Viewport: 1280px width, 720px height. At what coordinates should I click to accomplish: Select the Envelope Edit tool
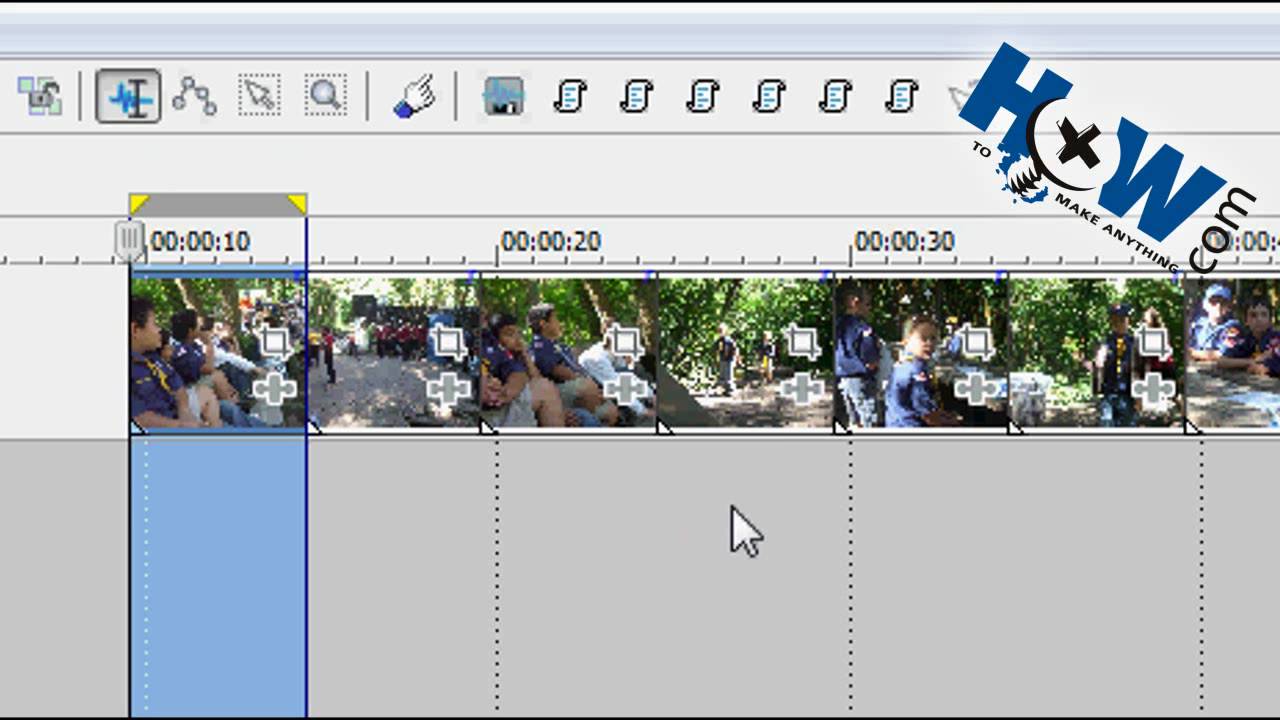[x=194, y=97]
